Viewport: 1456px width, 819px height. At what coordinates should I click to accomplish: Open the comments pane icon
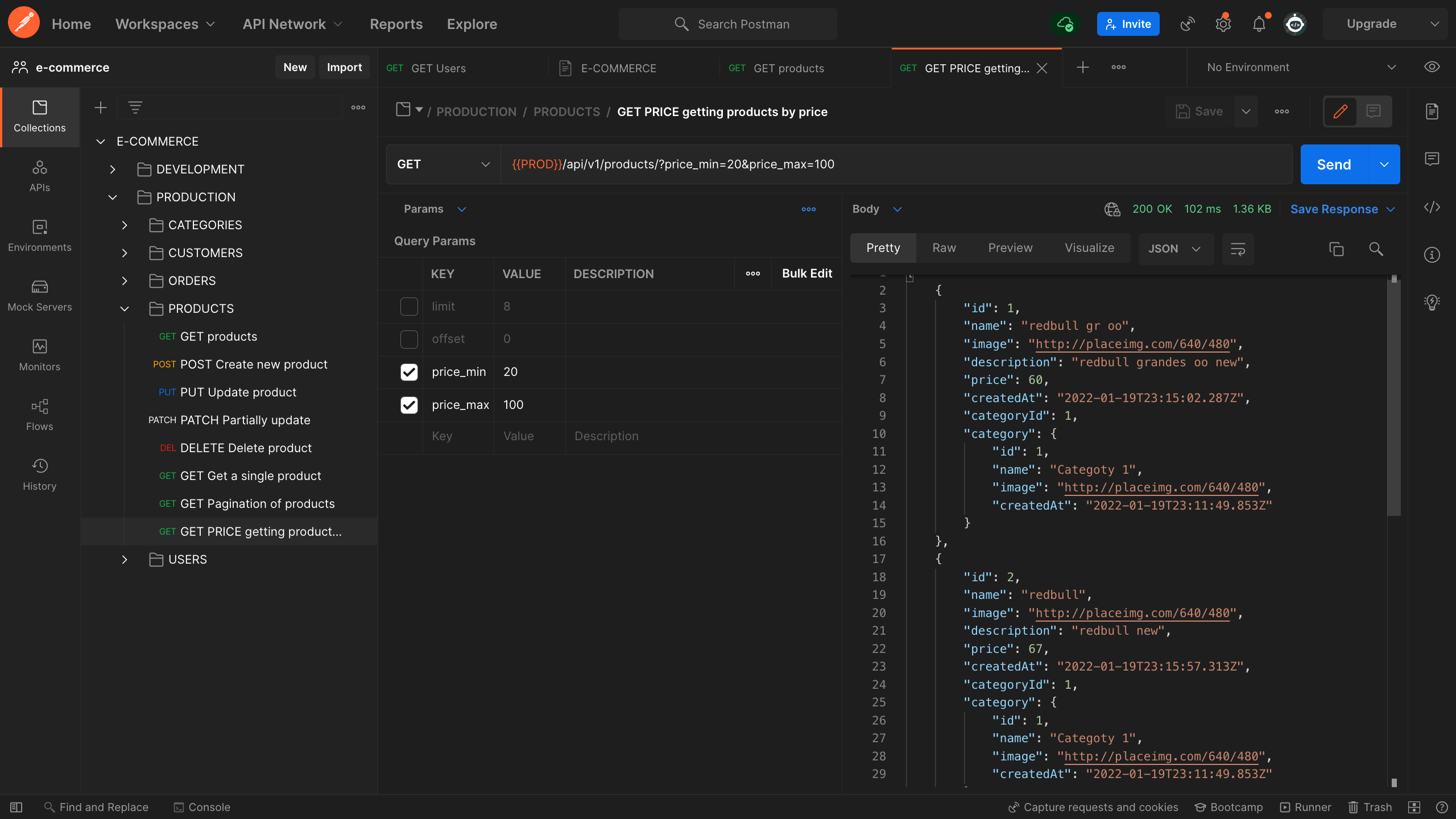click(x=1432, y=159)
